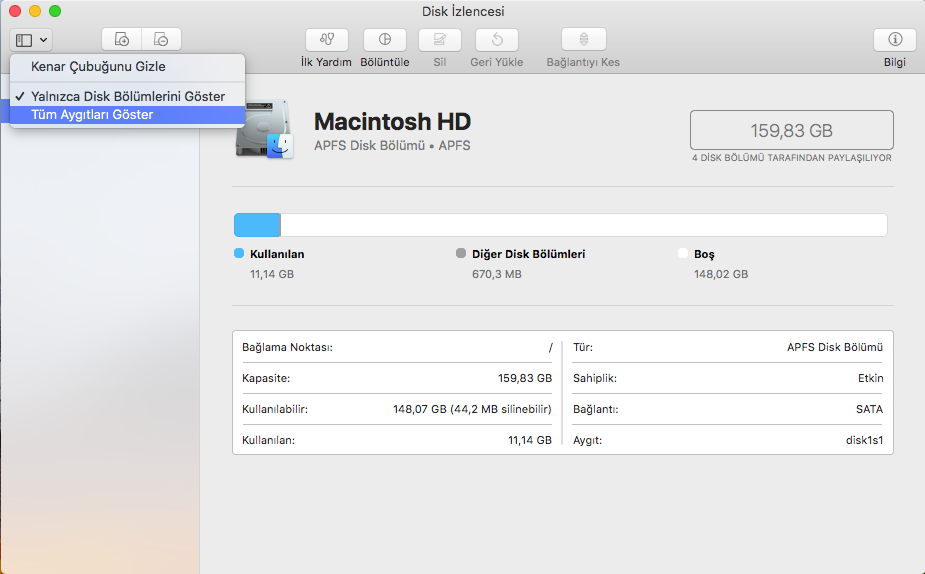Click the add volume toolbar icon
The image size is (925, 574).
[x=122, y=40]
